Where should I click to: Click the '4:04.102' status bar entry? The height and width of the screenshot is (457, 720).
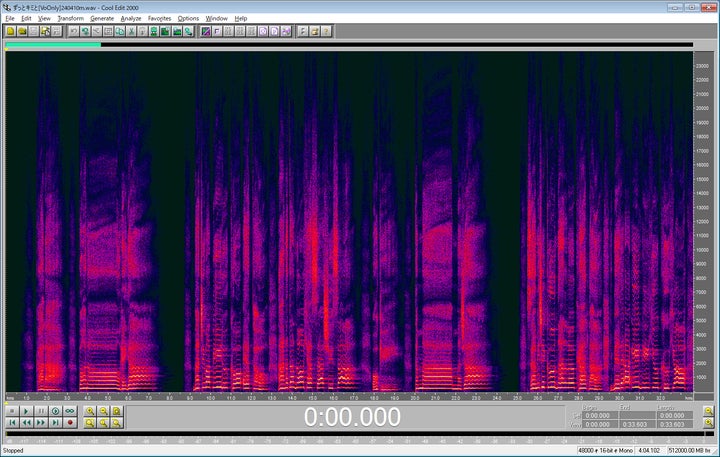(x=649, y=451)
